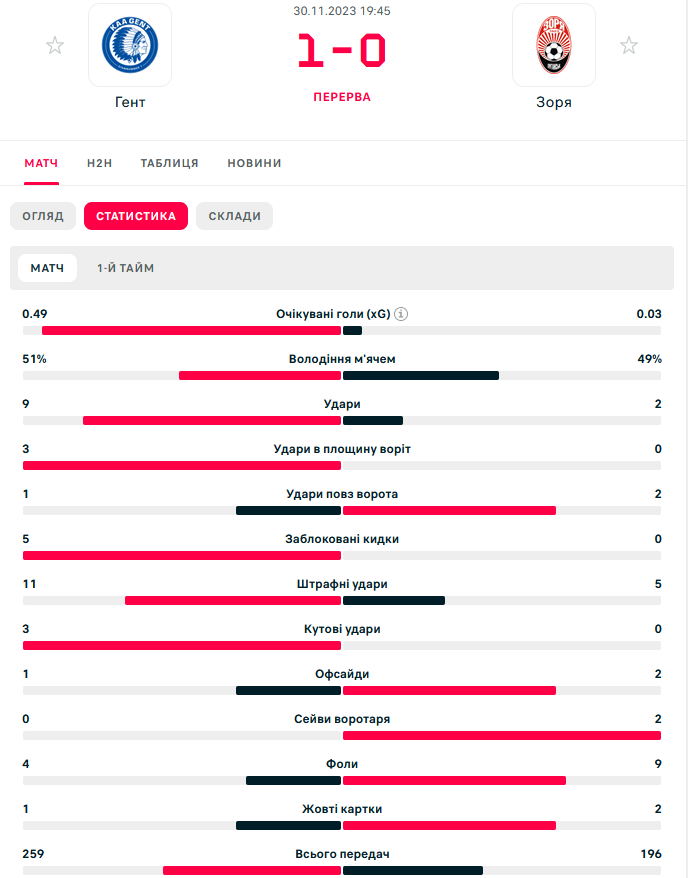Viewport: 688px width, 878px height.
Task: Click the Володіння м'ячем possession bar
Action: tap(341, 376)
